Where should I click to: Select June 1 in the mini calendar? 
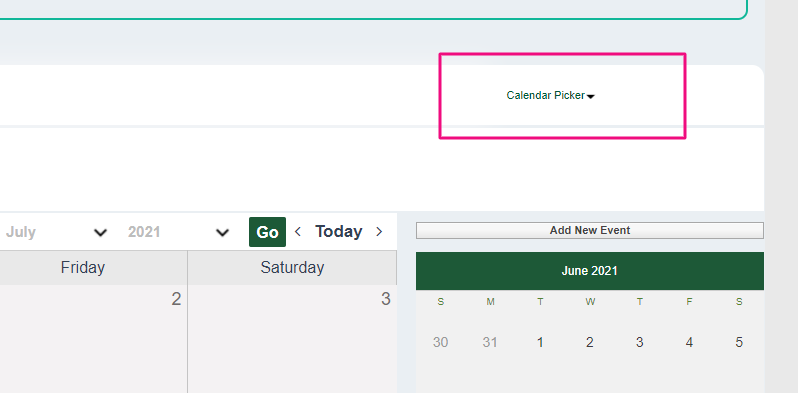(540, 342)
